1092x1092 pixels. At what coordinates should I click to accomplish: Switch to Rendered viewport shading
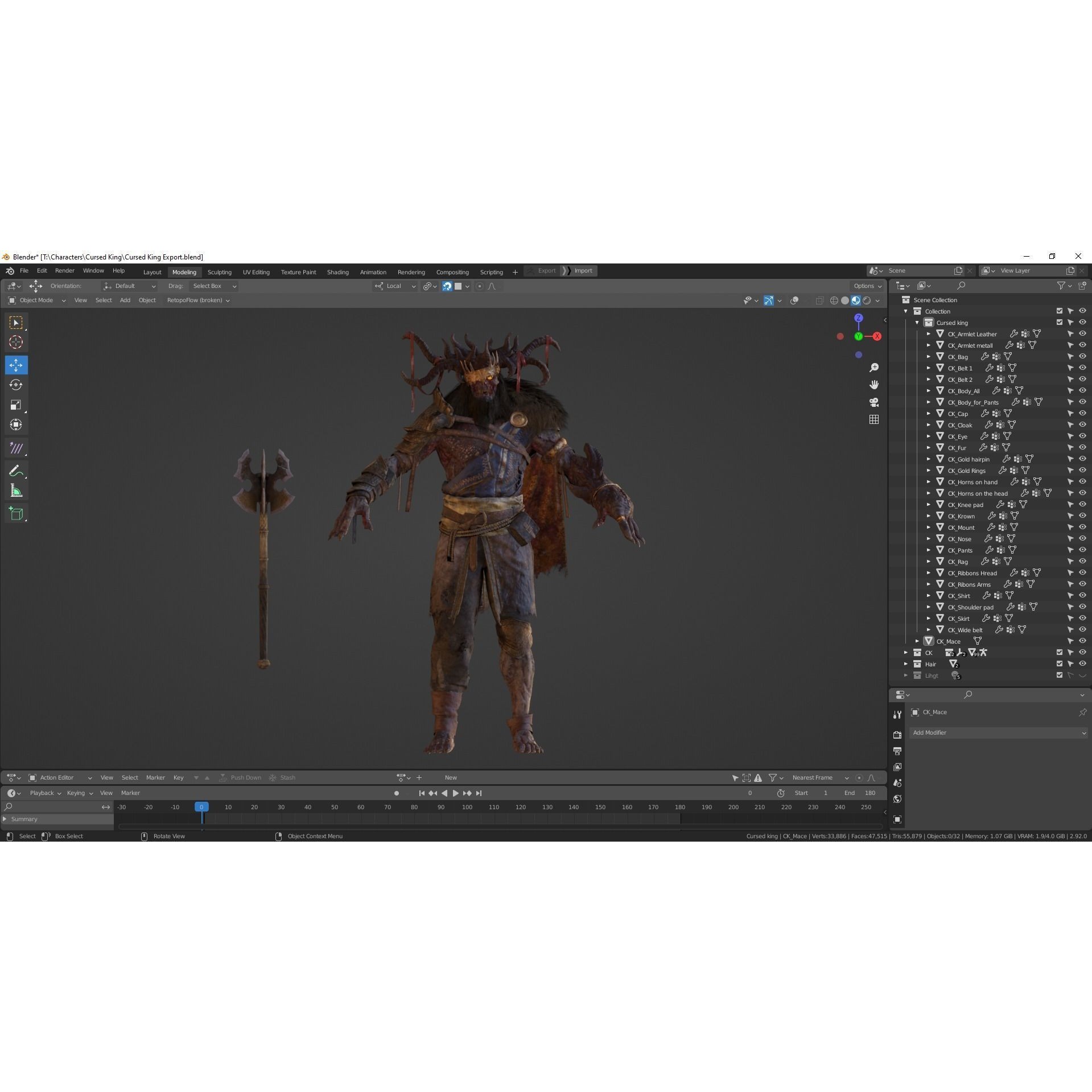tap(867, 300)
